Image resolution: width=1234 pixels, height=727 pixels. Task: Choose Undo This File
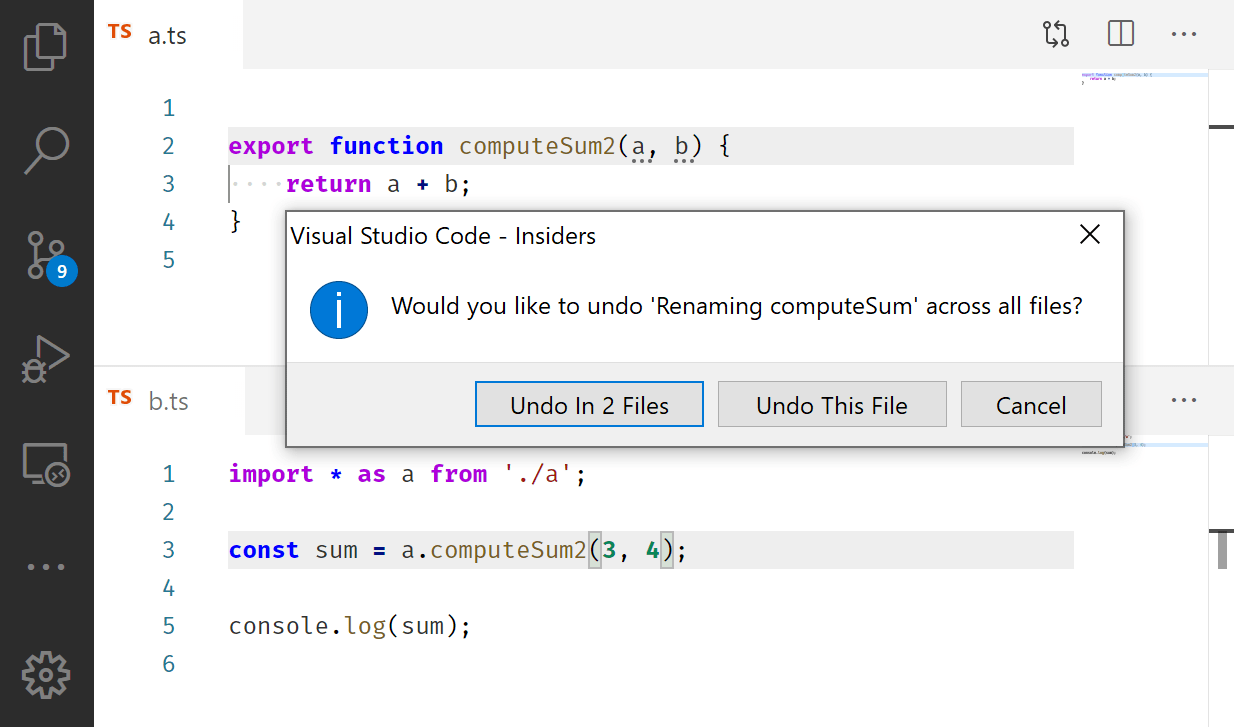coord(831,405)
